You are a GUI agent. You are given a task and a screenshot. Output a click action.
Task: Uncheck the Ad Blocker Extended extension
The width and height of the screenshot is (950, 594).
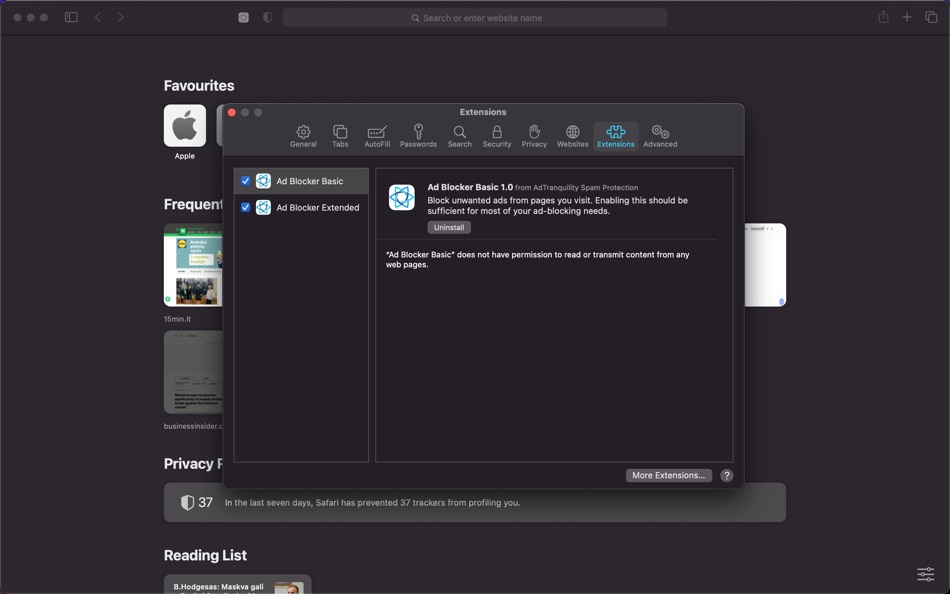click(x=245, y=207)
